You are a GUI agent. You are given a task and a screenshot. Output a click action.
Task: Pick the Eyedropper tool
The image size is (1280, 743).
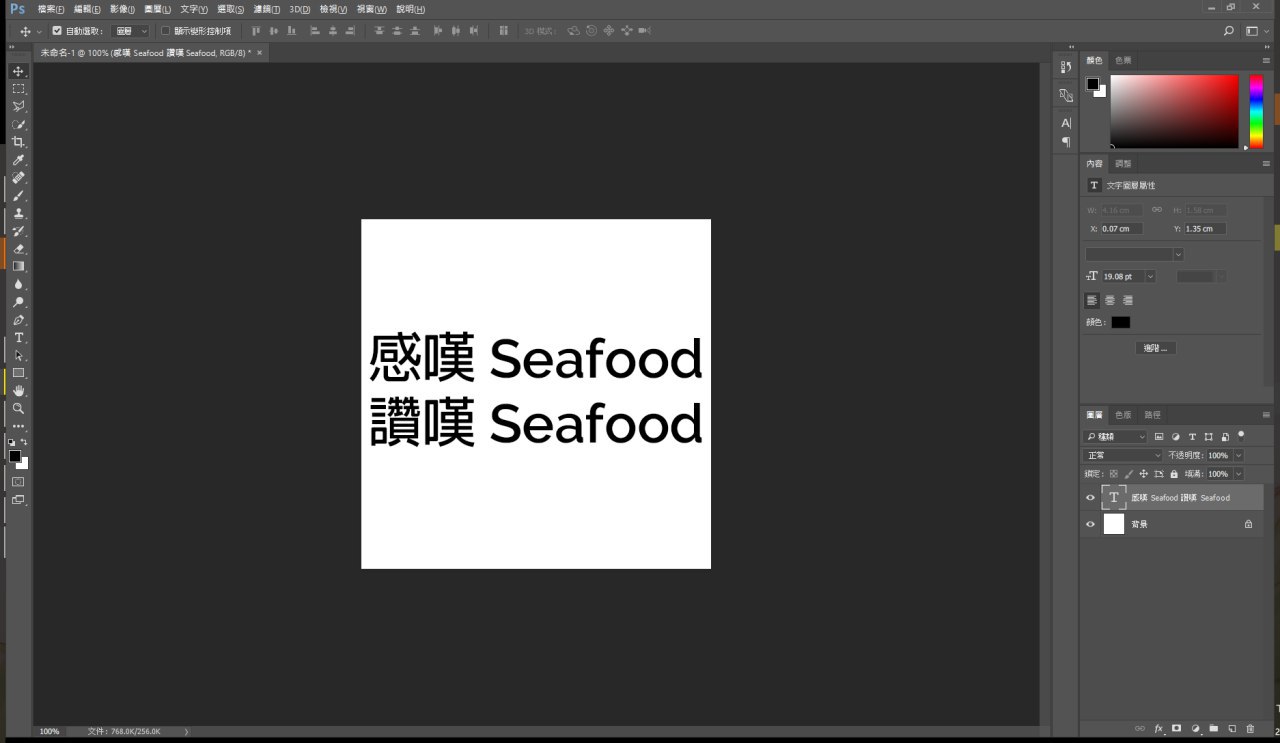tap(18, 160)
